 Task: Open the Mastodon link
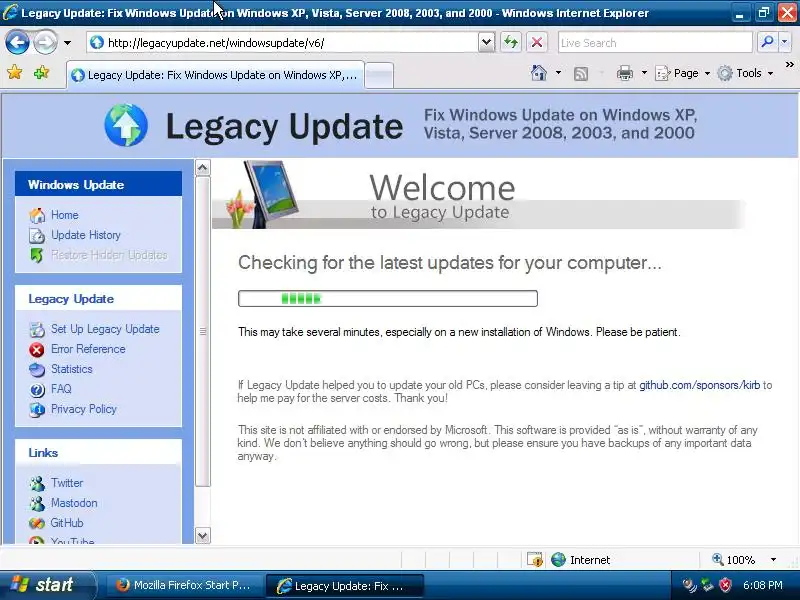coord(74,503)
